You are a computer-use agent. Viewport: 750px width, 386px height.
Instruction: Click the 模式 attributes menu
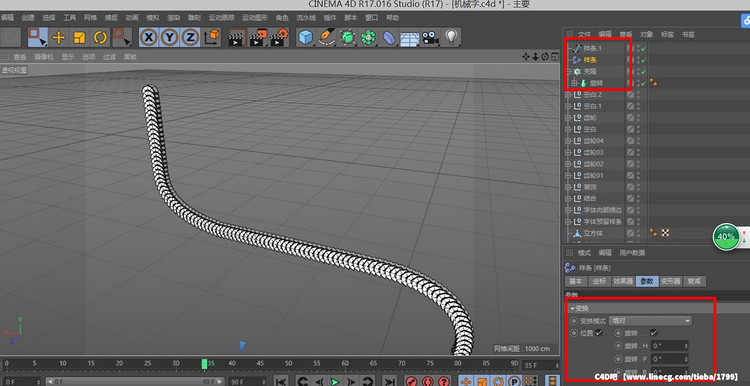click(585, 253)
